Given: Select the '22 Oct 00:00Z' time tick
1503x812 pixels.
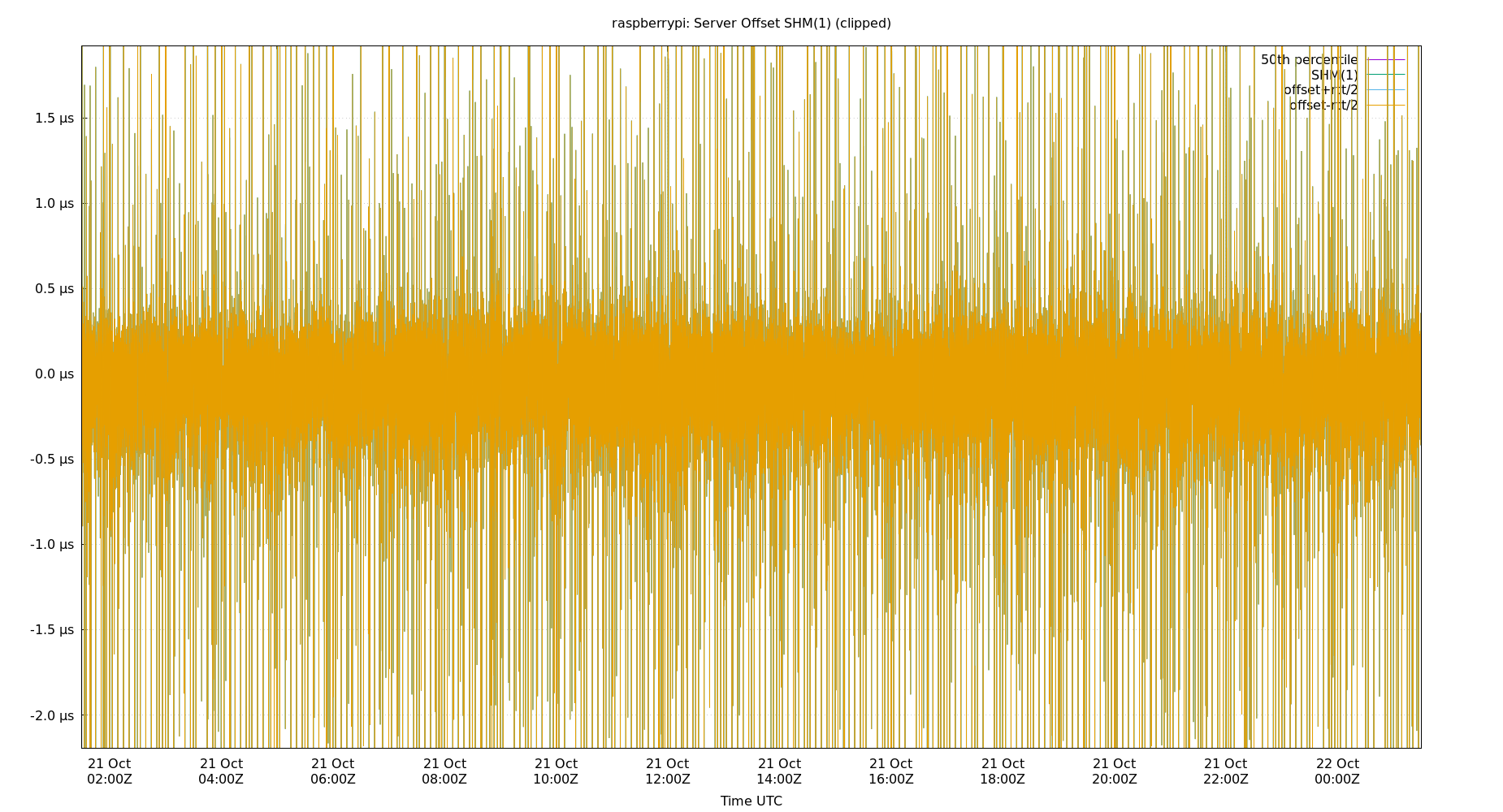Looking at the screenshot, I should point(1336,771).
